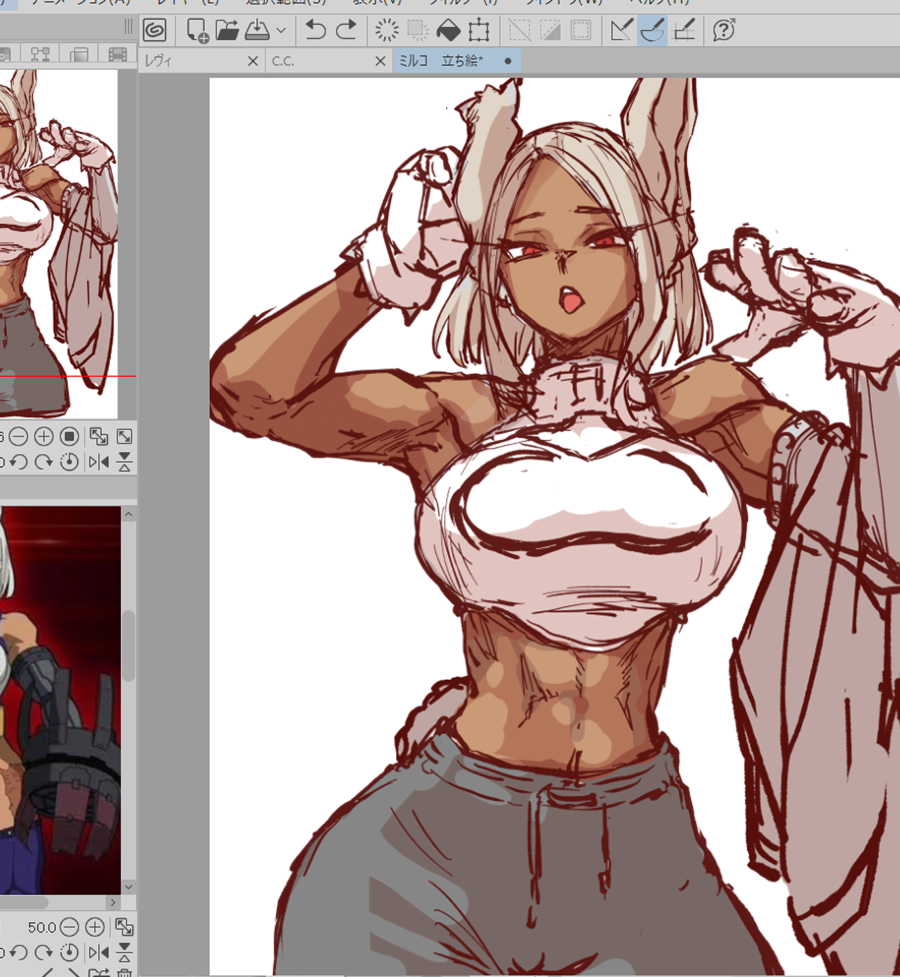Flip Sub View image vertically
The width and height of the screenshot is (900, 977).
(125, 953)
